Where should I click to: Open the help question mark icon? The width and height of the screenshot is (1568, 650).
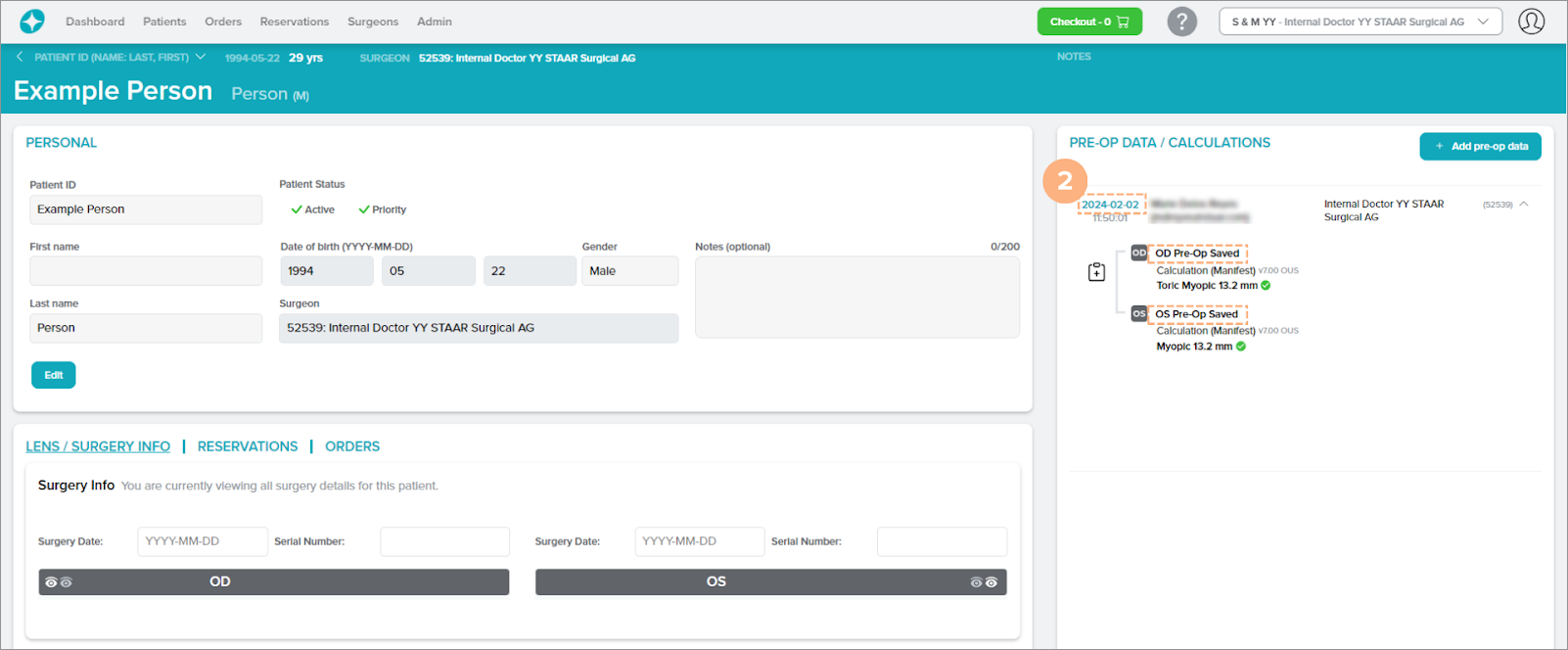[x=1181, y=22]
